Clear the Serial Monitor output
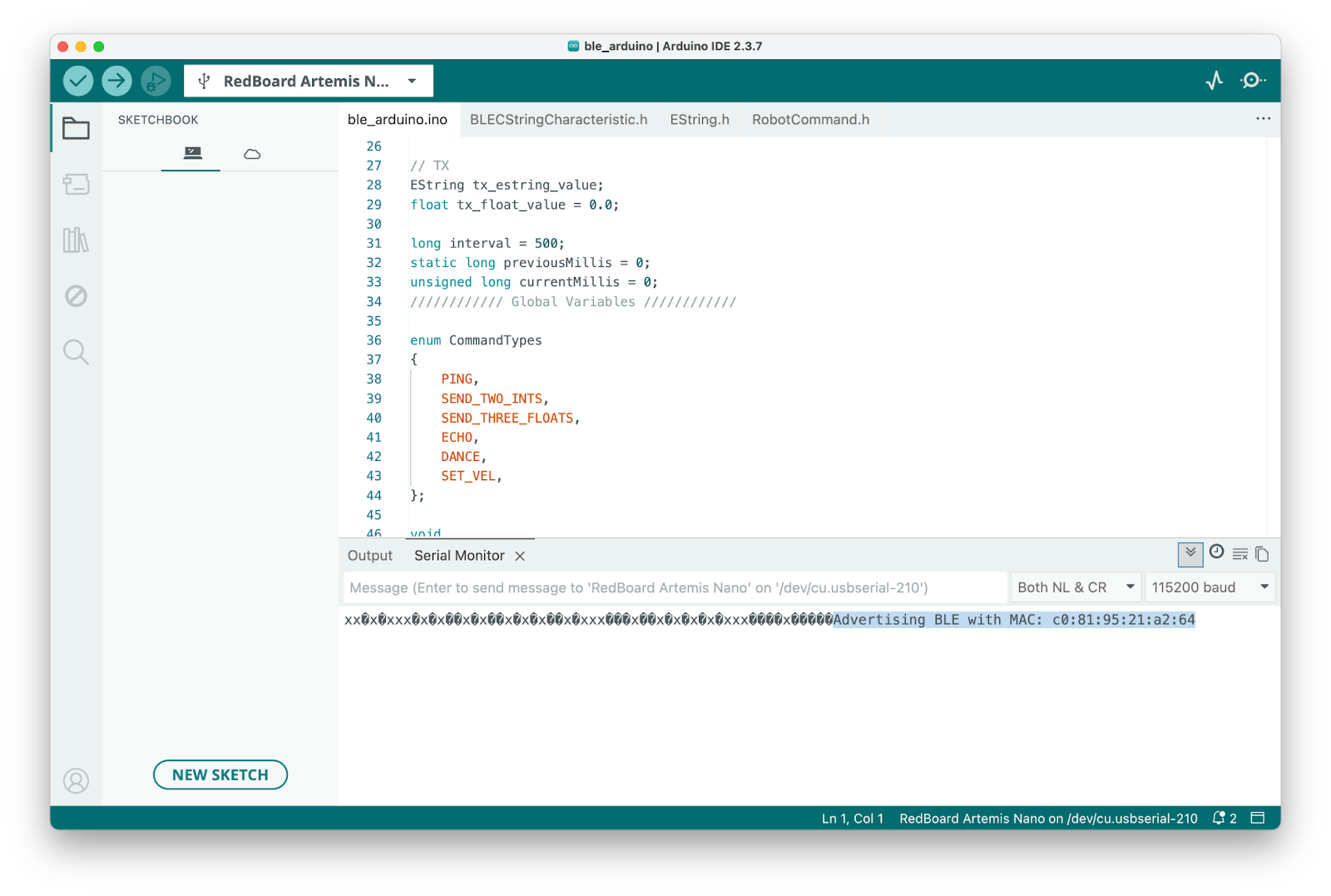 click(x=1239, y=554)
